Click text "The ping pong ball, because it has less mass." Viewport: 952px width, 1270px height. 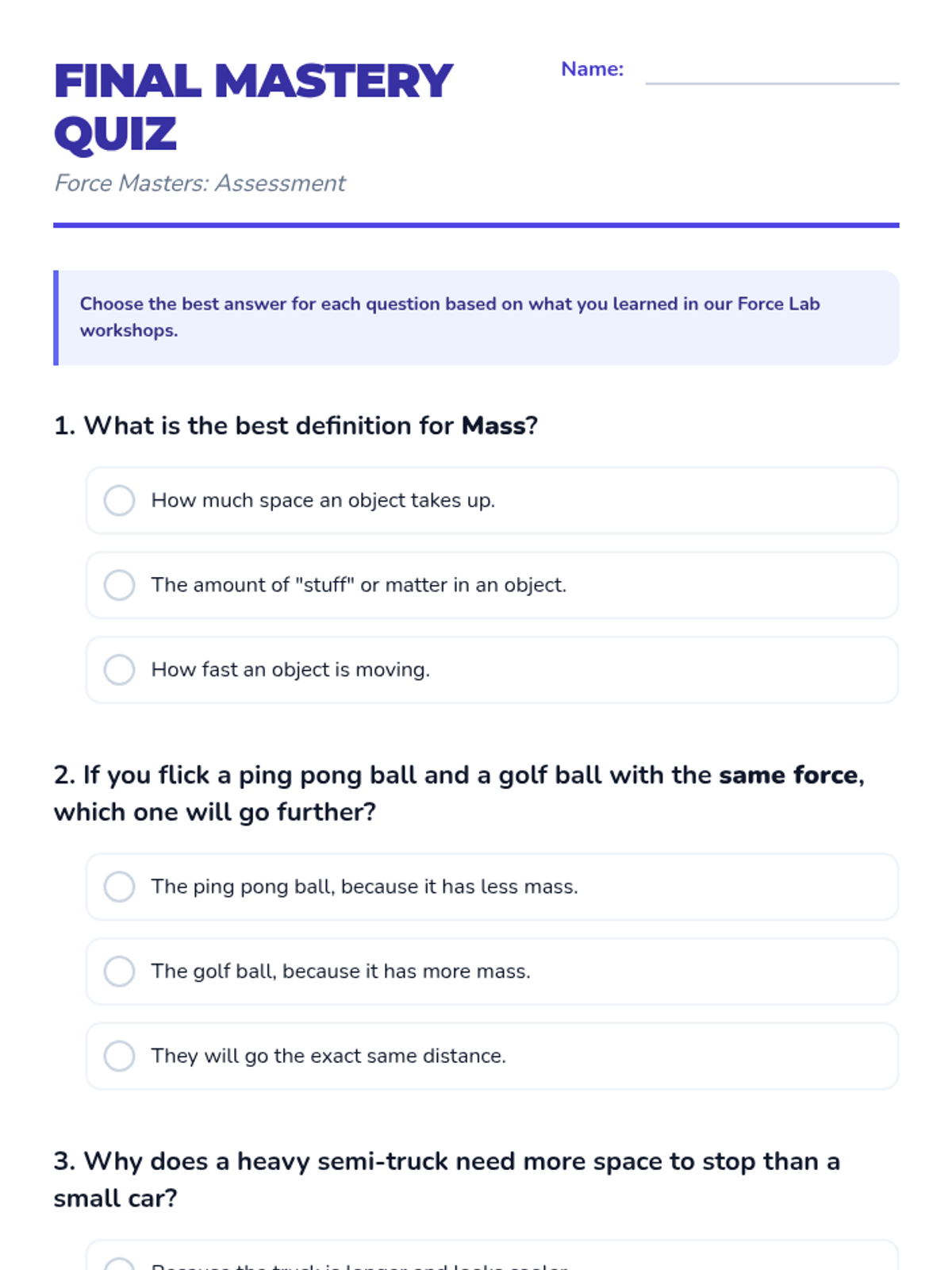(x=364, y=887)
